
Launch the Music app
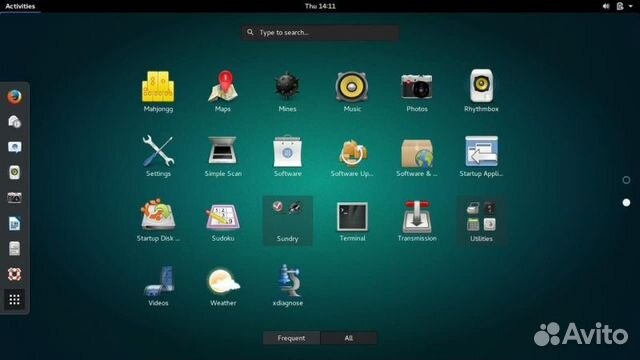[x=352, y=91]
